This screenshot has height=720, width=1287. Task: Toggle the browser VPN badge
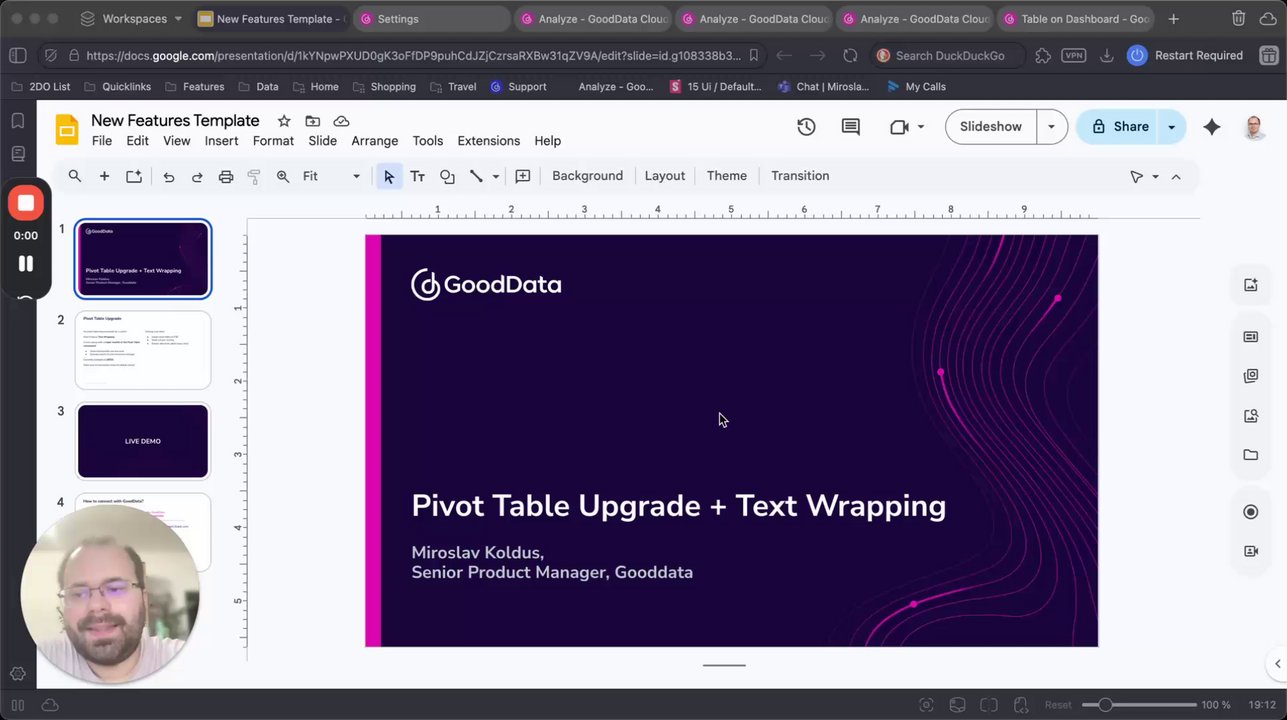pos(1074,56)
